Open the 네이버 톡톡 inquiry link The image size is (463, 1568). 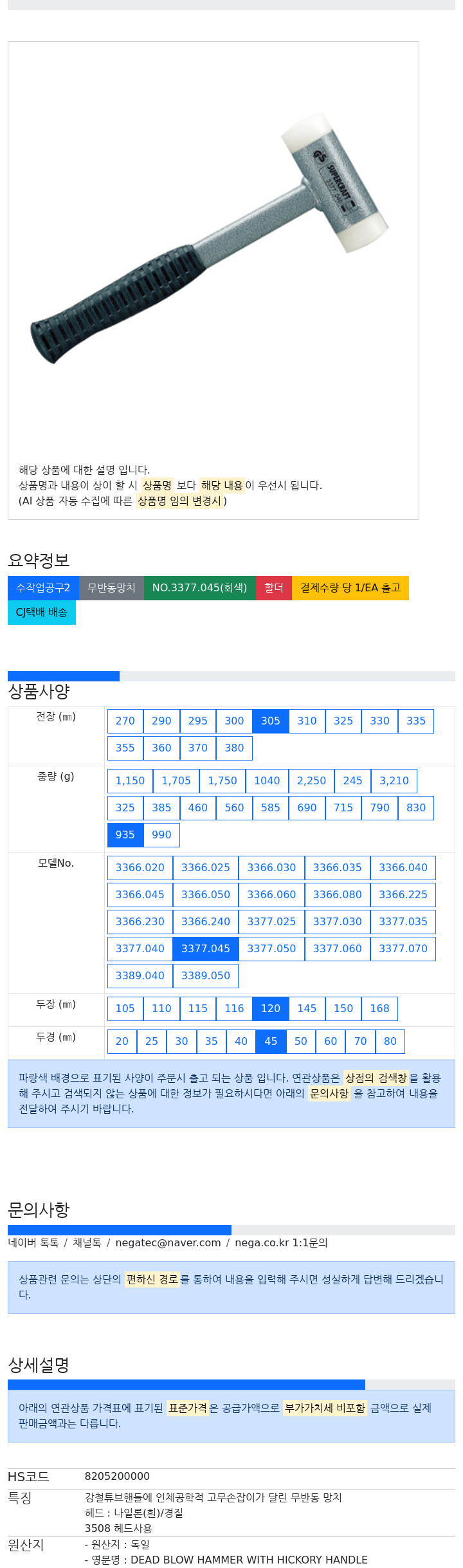pos(33,1243)
